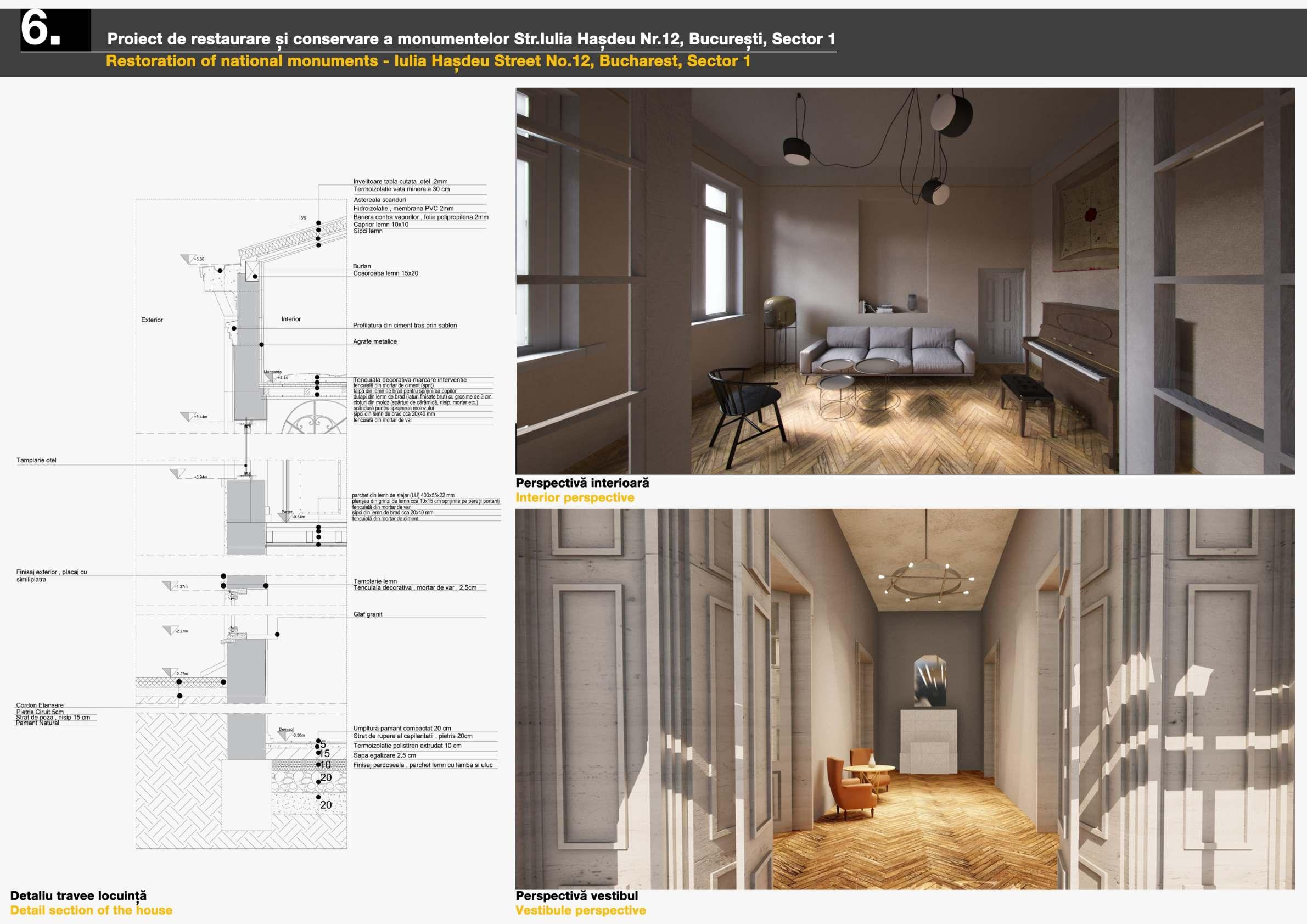
Task: Click the 'Interior' label in the section drawing
Action: coord(291,320)
